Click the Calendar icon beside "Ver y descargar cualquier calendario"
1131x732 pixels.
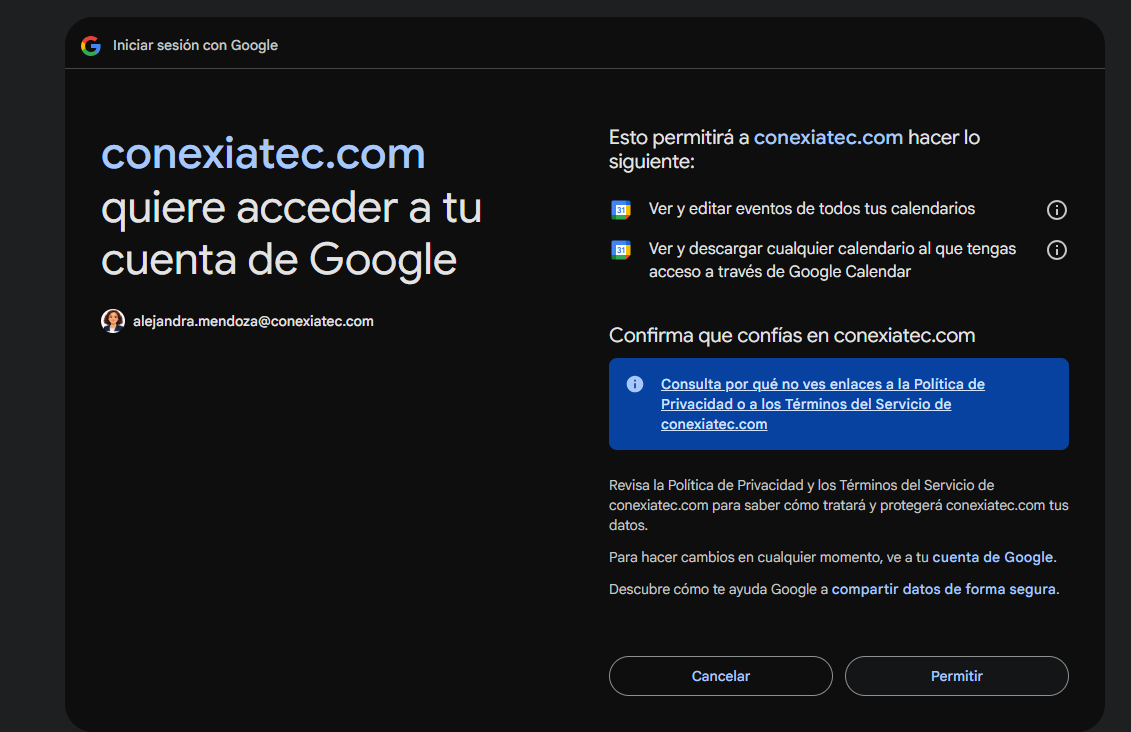coord(620,249)
